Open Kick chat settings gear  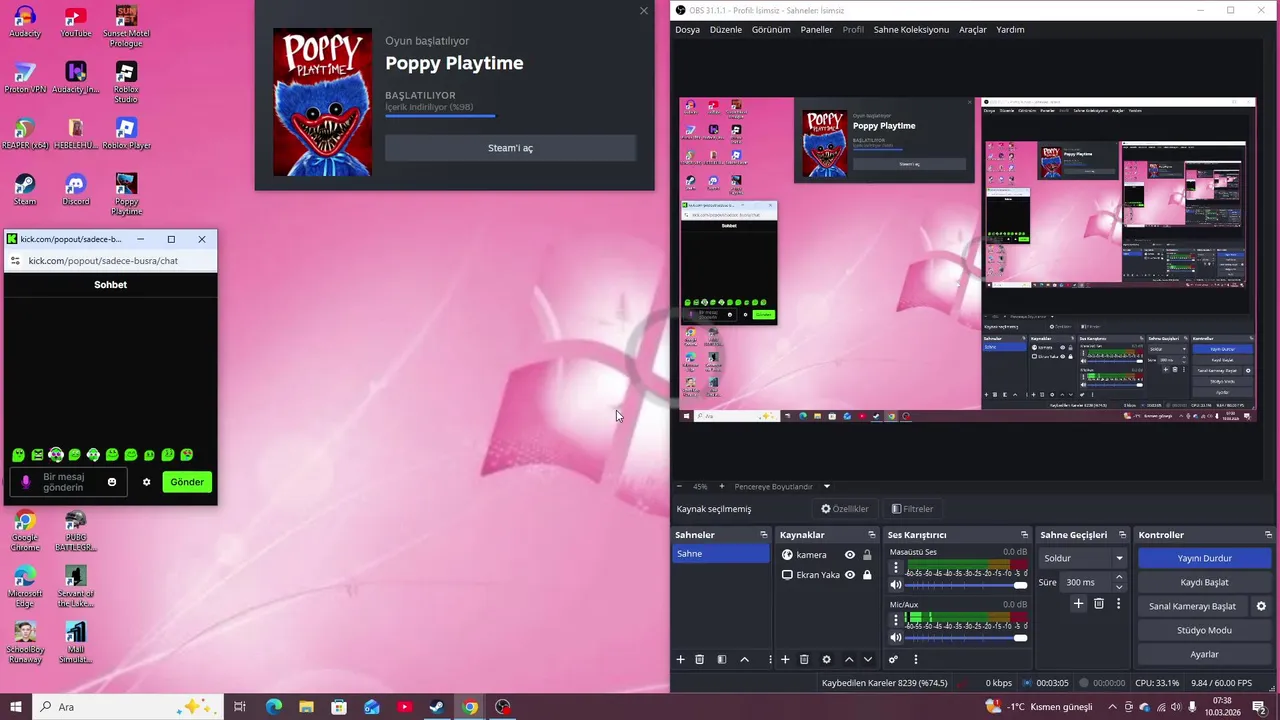coord(147,482)
